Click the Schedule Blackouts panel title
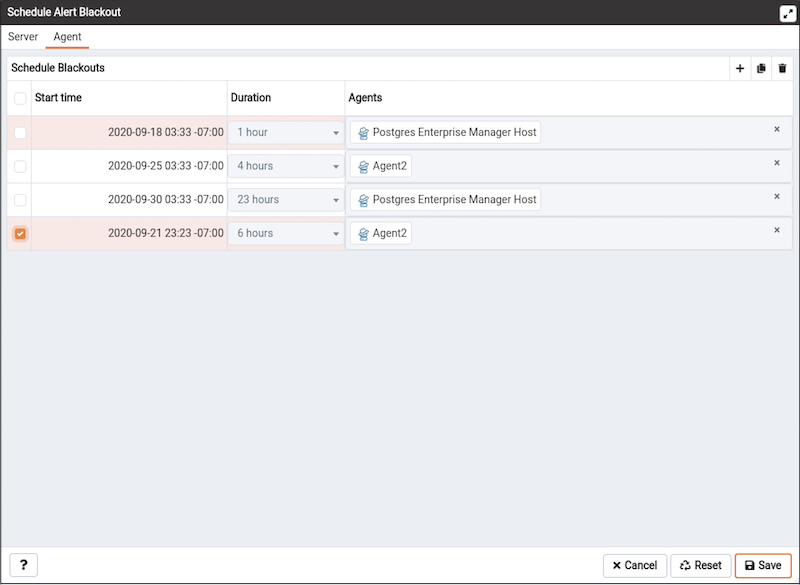The height and width of the screenshot is (585, 800). 58,68
